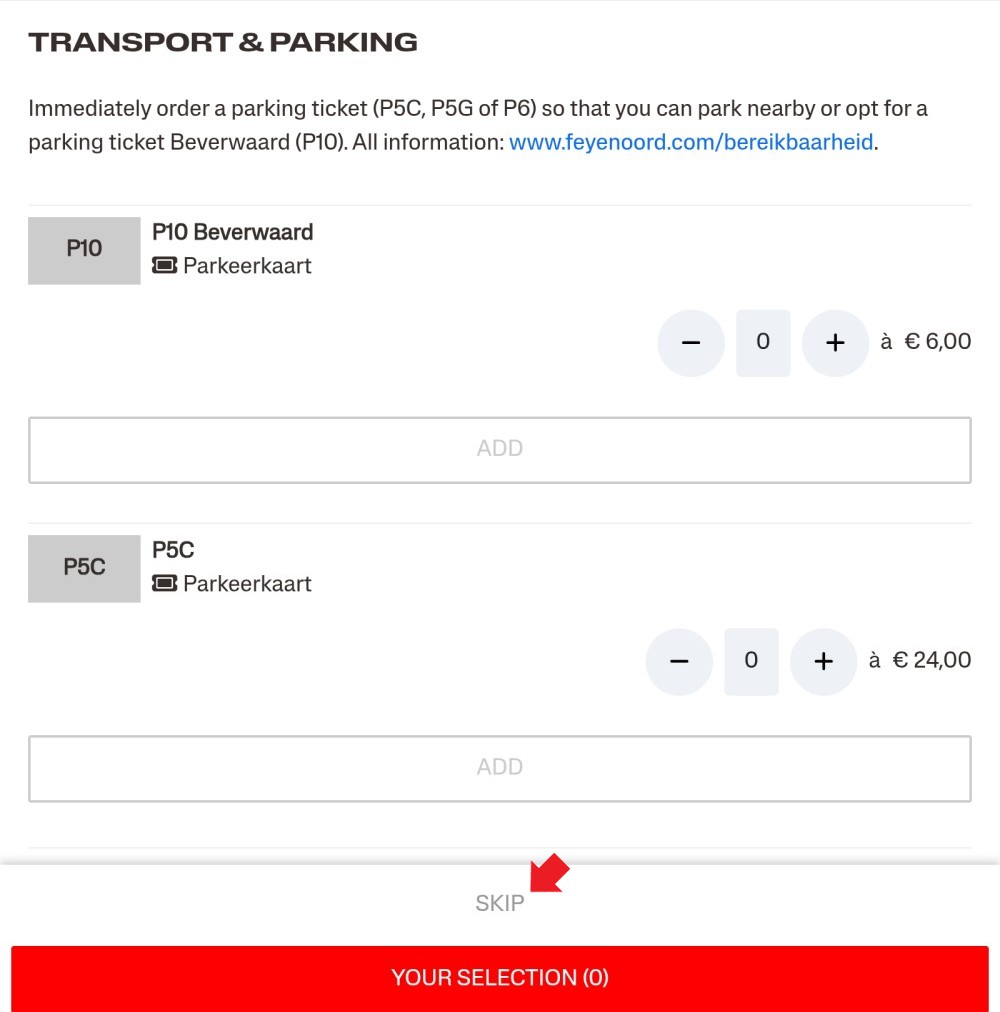Click the P5C title text
This screenshot has width=1000, height=1012.
173,550
